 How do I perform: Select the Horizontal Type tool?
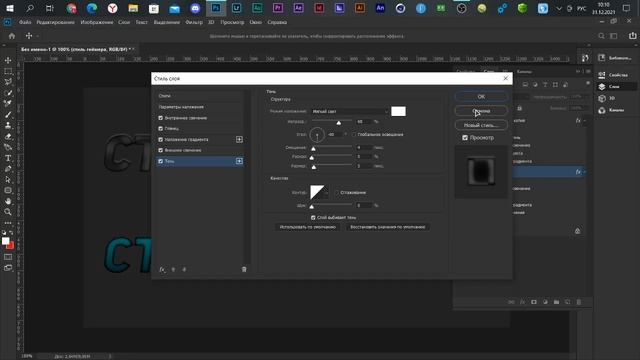pyautogui.click(x=8, y=158)
